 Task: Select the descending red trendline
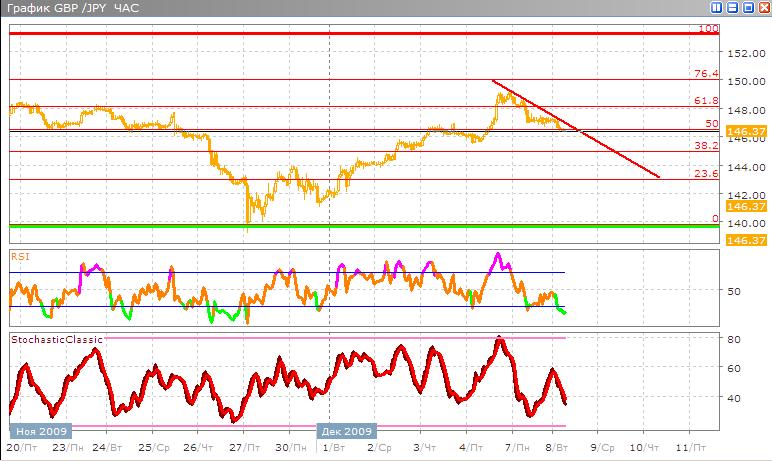coord(600,141)
